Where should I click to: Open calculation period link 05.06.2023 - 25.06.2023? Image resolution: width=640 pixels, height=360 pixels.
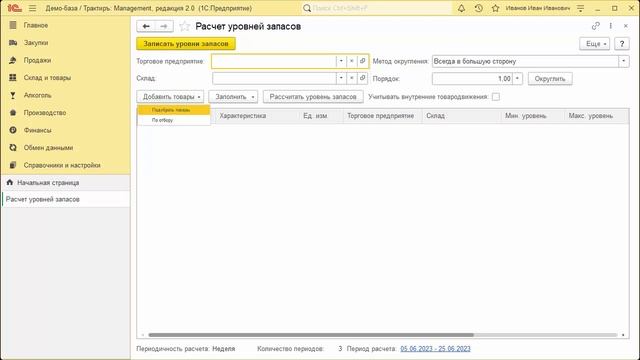point(435,349)
